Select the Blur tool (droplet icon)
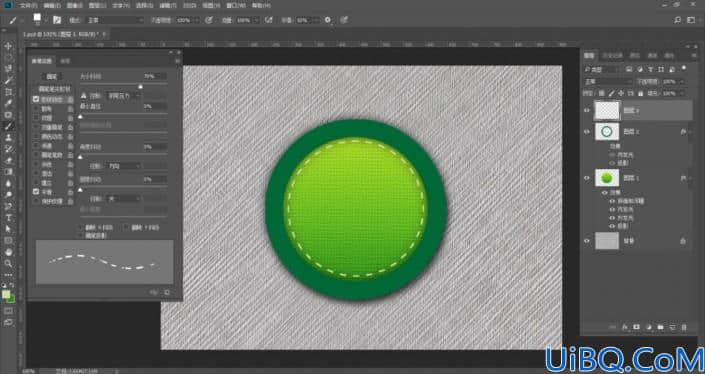The height and width of the screenshot is (374, 705). pos(8,183)
